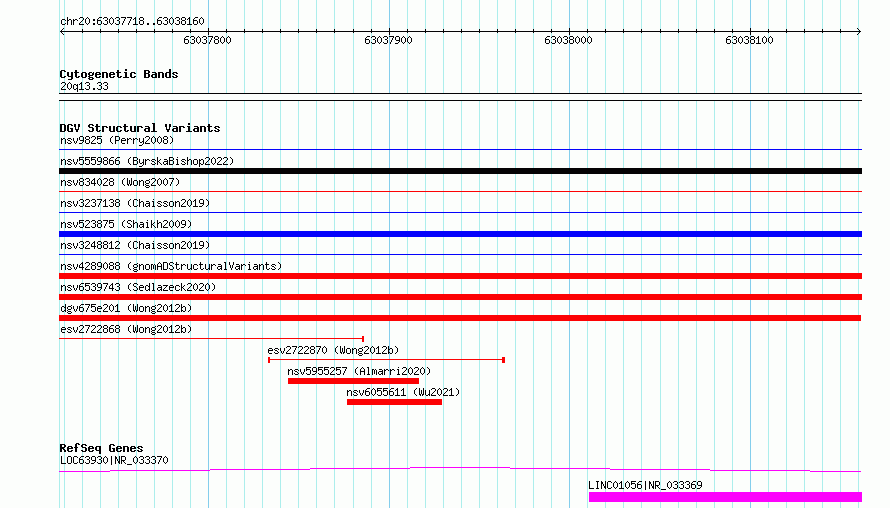The height and width of the screenshot is (508, 890).
Task: Select ruler position 63038000
Action: tap(568, 40)
